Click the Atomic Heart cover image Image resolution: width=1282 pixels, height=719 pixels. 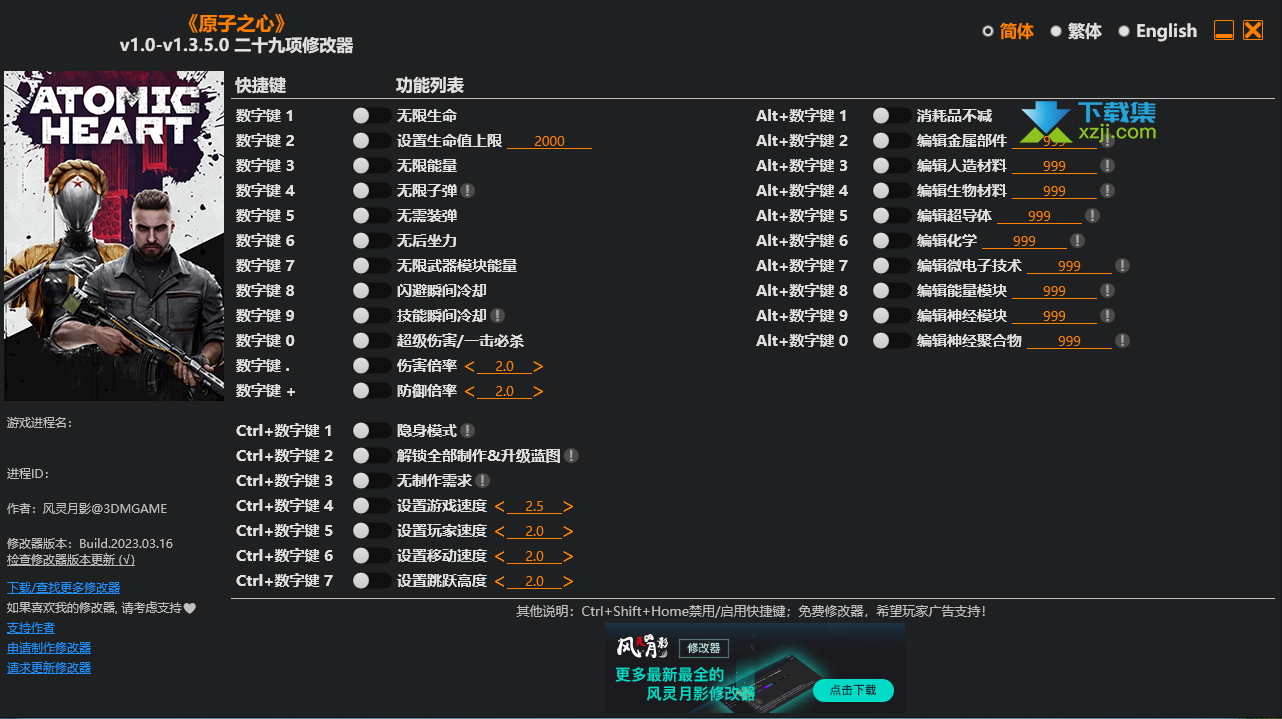(x=114, y=236)
